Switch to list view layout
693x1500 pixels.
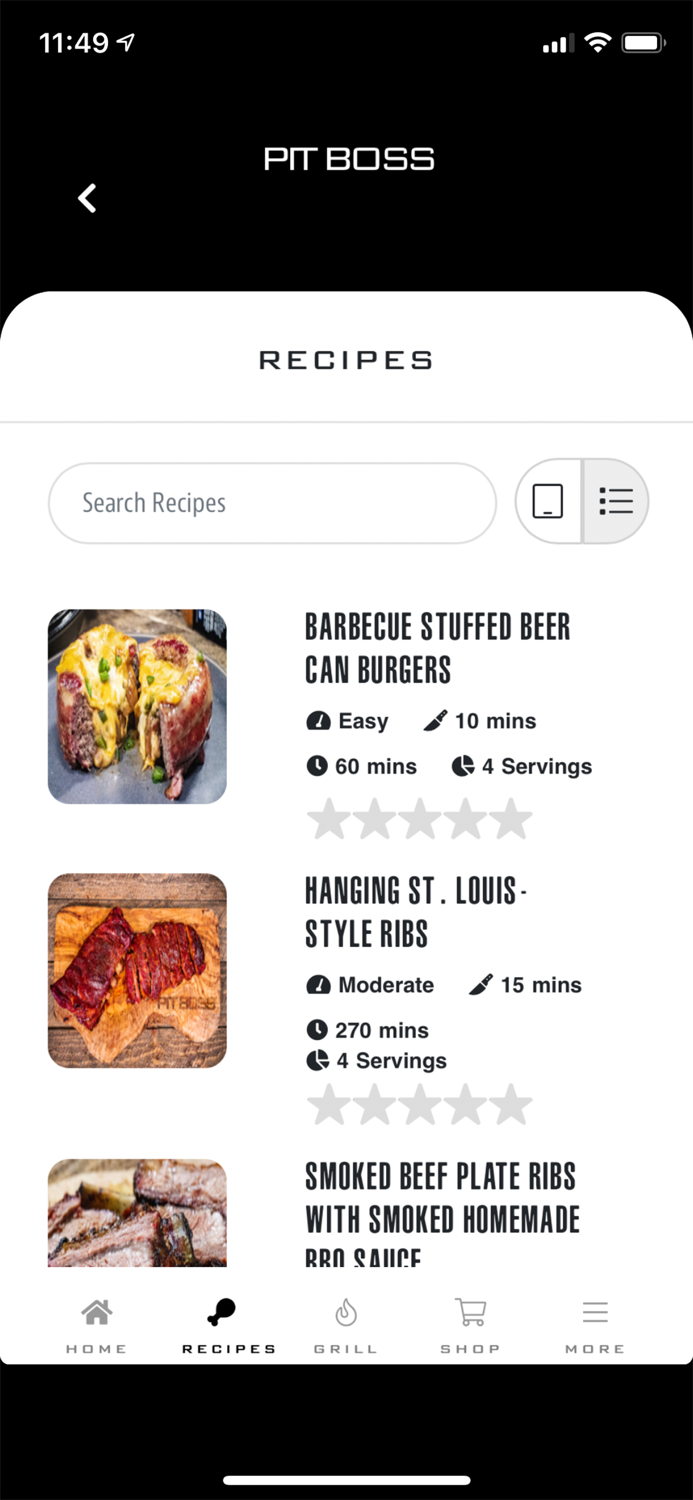coord(616,501)
